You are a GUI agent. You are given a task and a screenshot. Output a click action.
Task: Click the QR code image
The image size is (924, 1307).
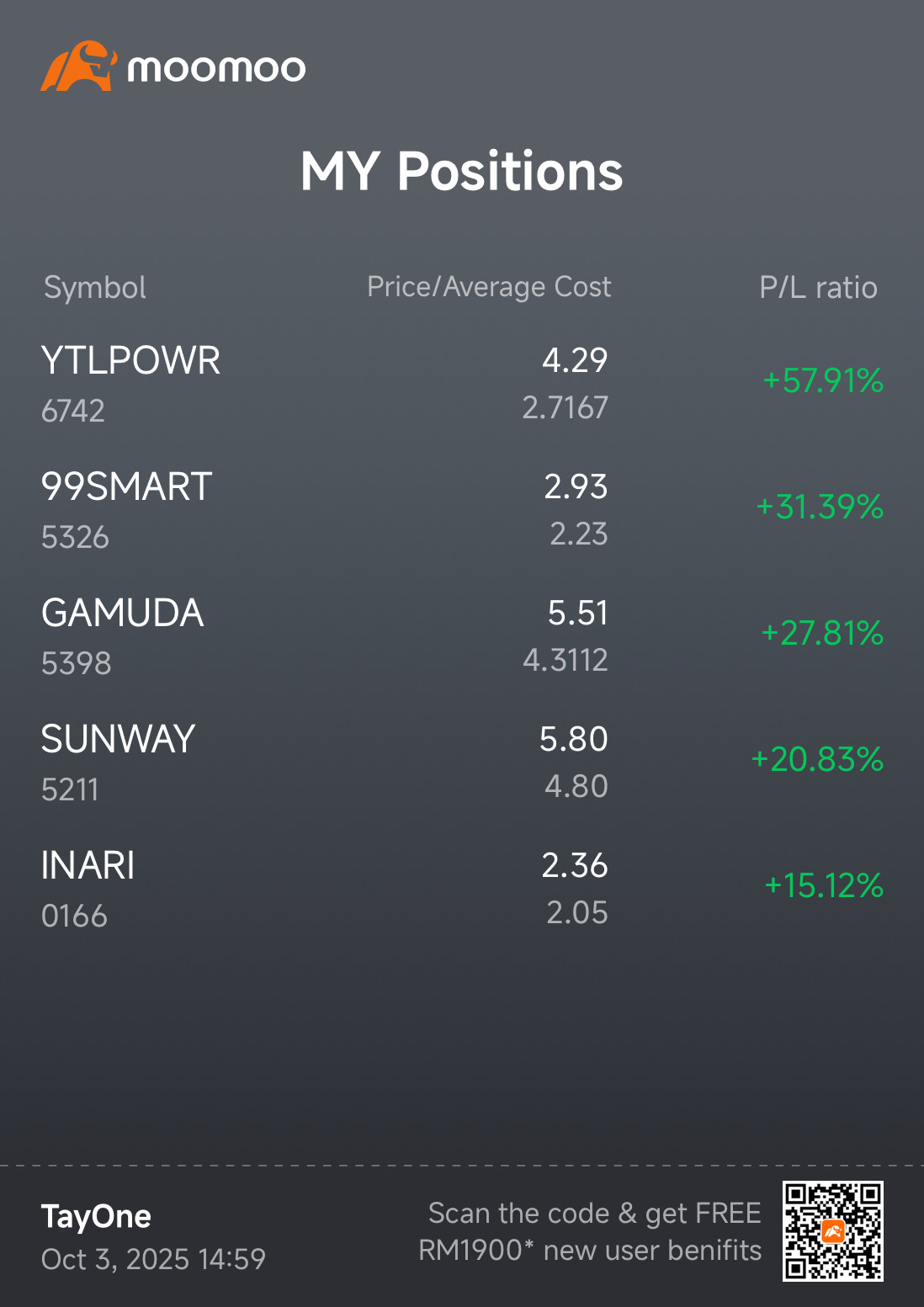[831, 1231]
